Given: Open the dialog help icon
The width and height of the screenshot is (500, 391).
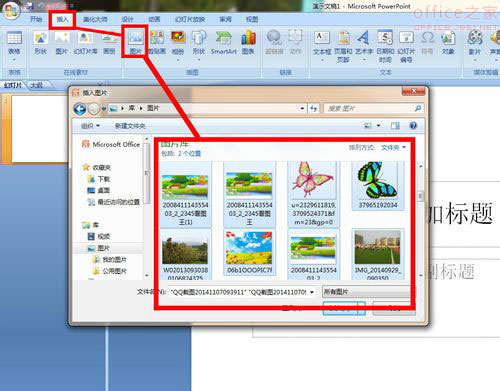Looking at the screenshot, I should coord(413,126).
